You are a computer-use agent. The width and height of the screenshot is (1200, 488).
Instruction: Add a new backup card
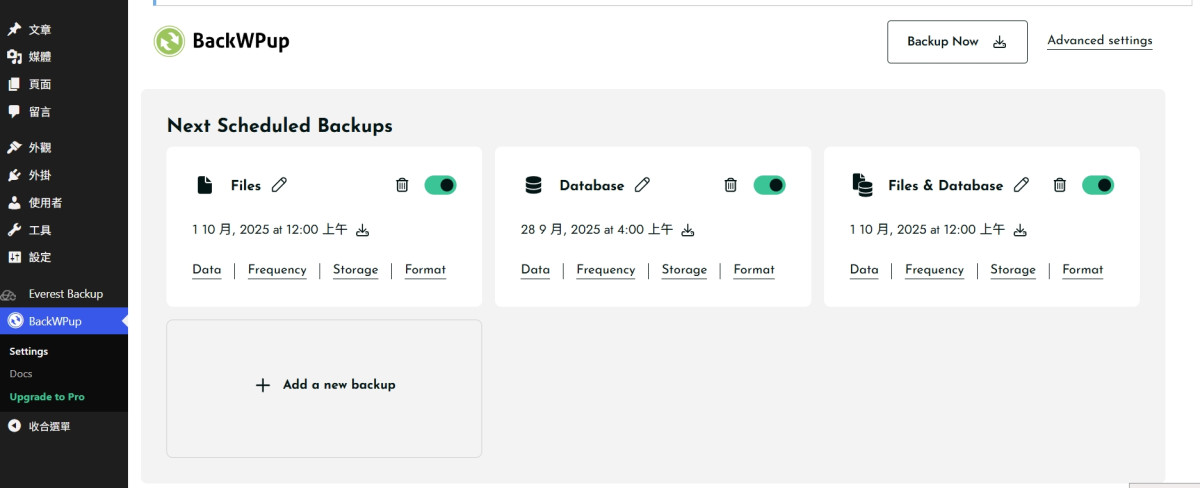324,385
